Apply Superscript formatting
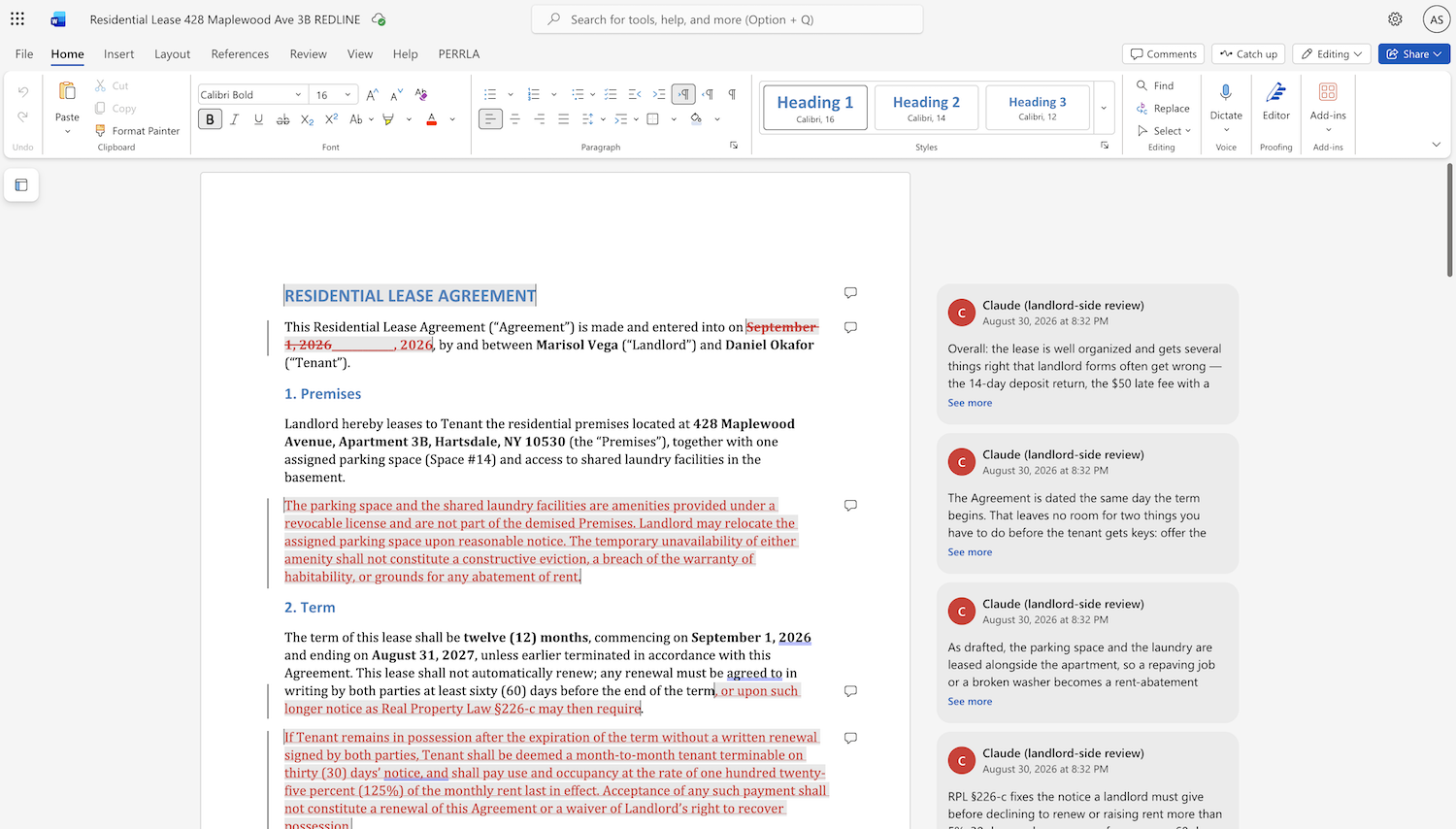This screenshot has width=1456, height=829. click(331, 119)
